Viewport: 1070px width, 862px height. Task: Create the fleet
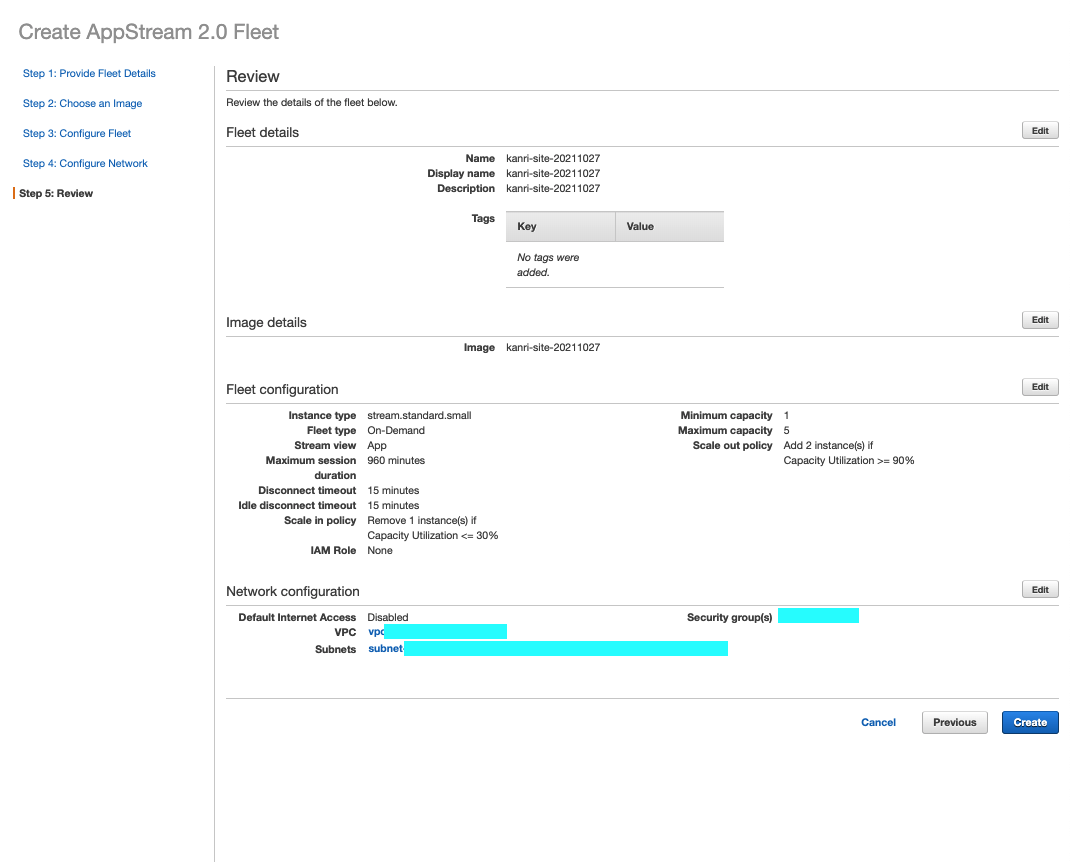click(x=1030, y=722)
